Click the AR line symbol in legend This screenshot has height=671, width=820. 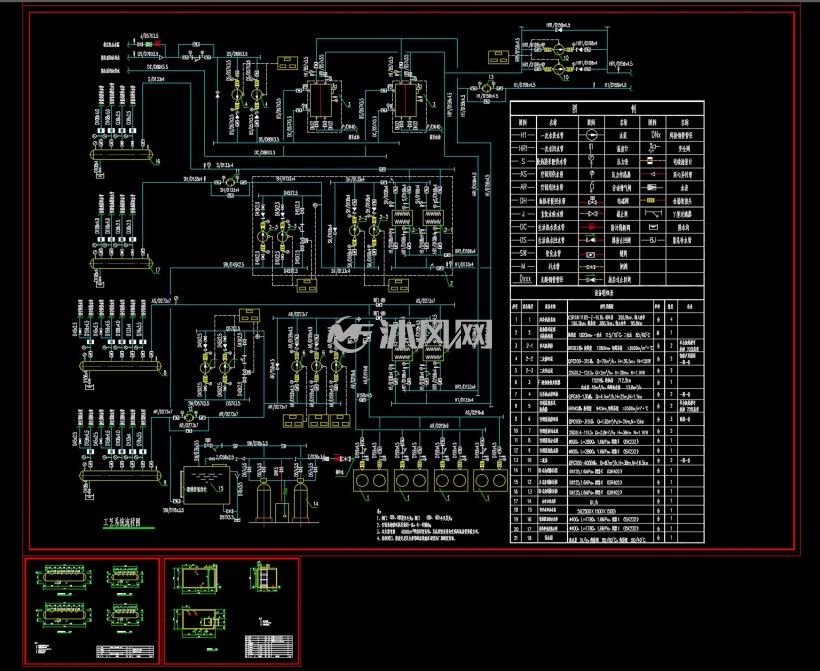(522, 188)
